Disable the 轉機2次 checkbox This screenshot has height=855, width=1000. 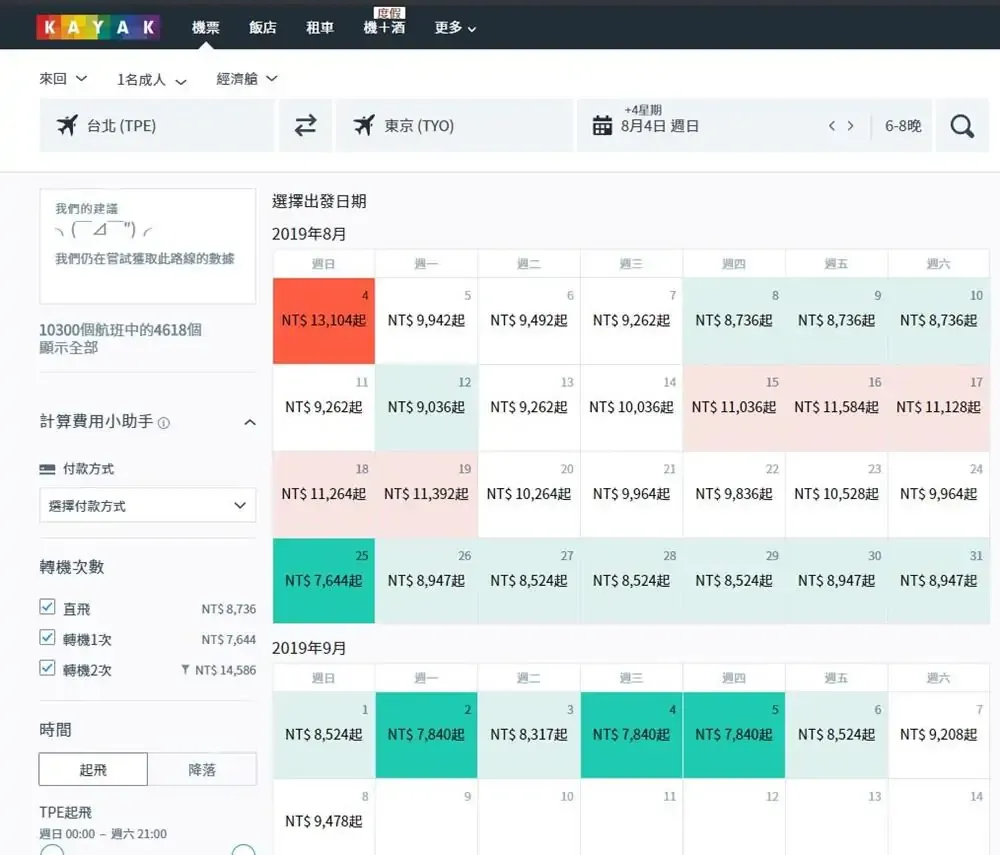pos(47,668)
